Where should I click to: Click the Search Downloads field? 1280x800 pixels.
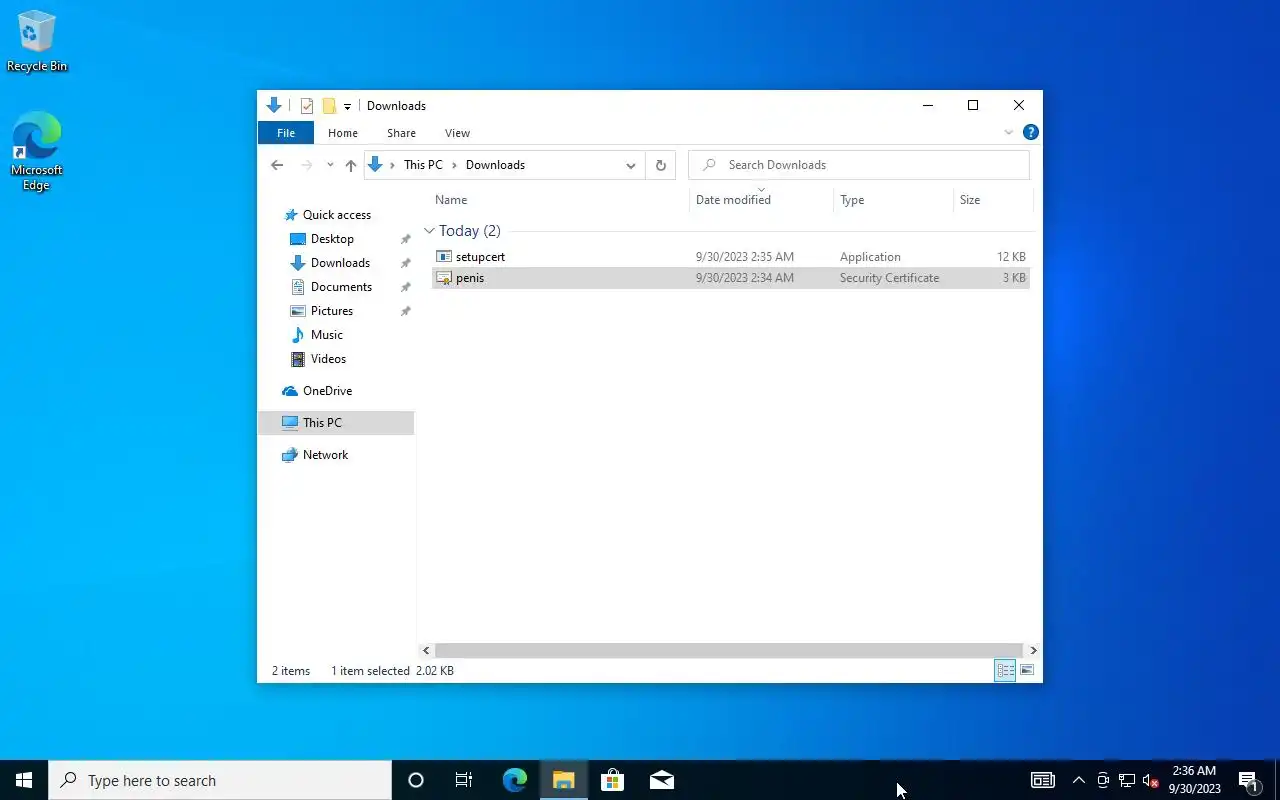tap(859, 165)
